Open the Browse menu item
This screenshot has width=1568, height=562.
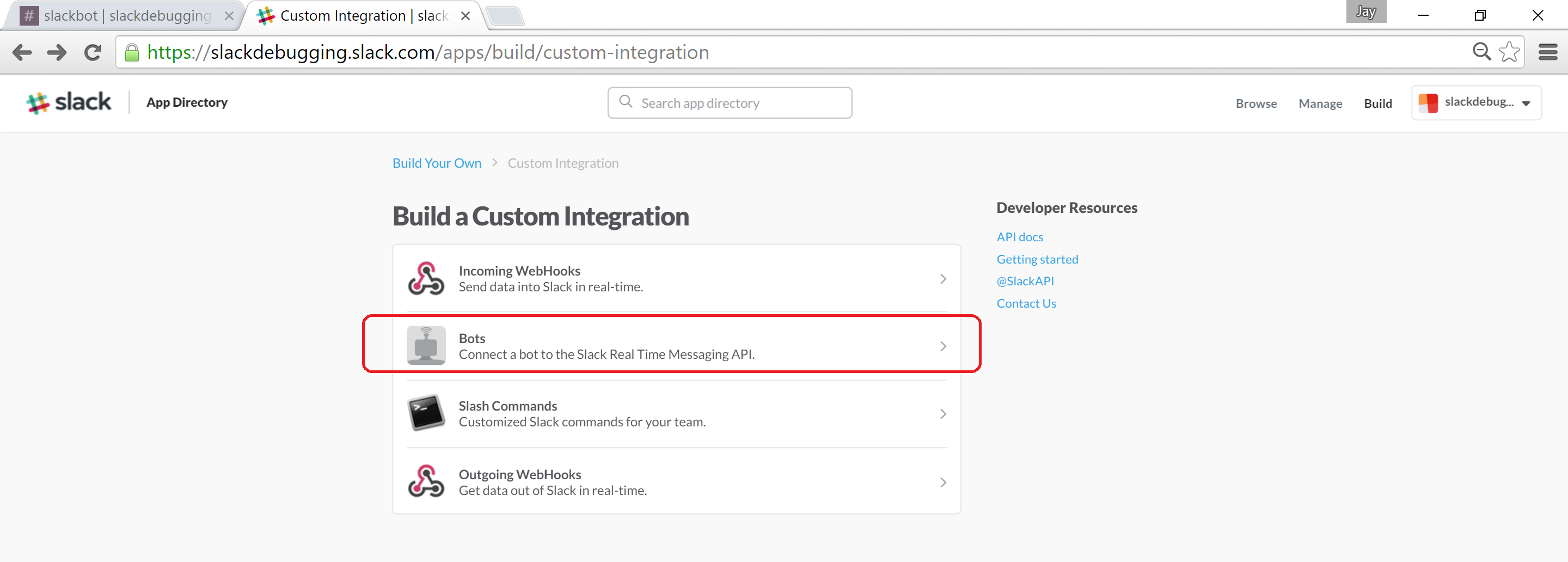point(1255,103)
